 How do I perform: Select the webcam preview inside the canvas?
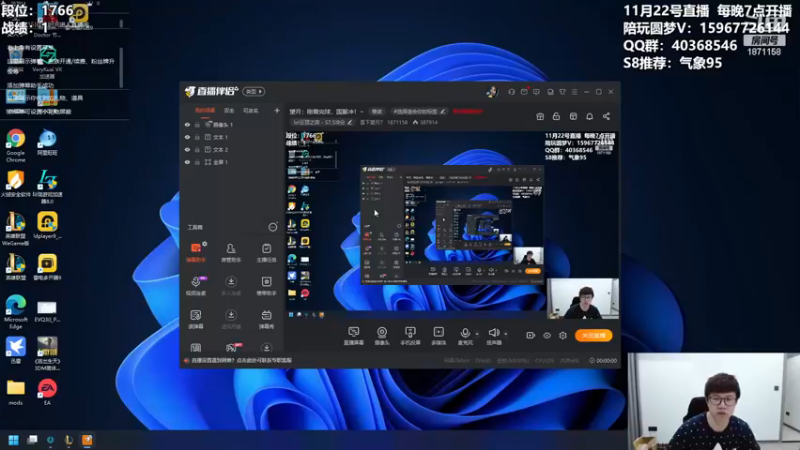coord(583,298)
